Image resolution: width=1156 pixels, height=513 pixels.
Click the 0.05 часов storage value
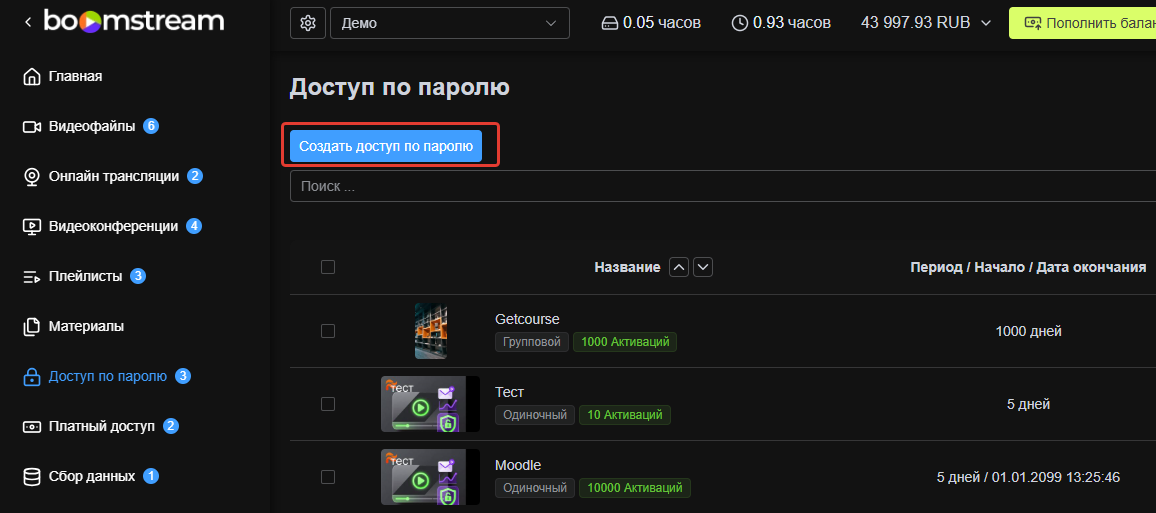pos(662,24)
